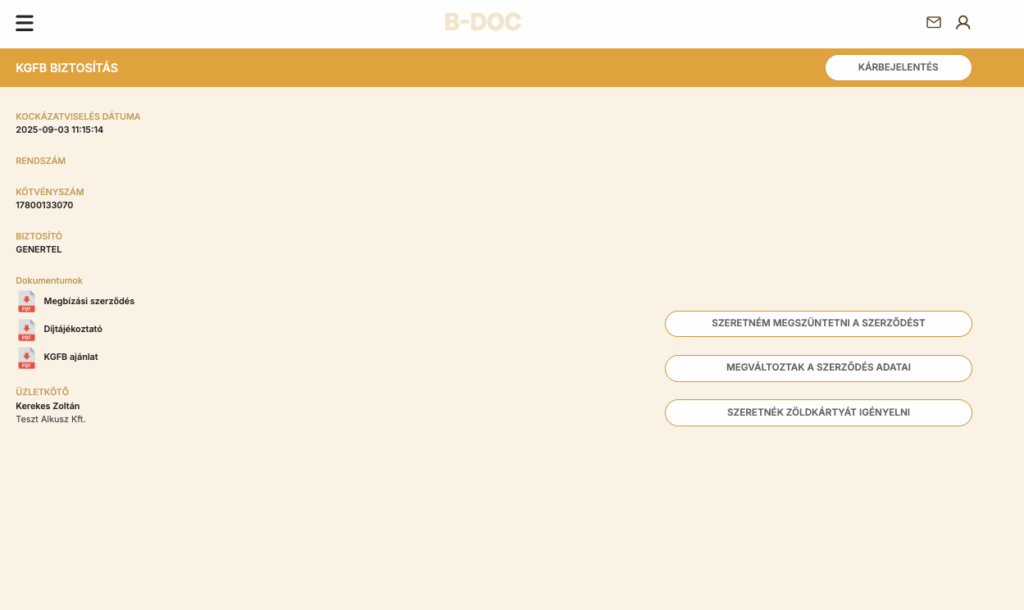Open the Díjtájékoztató document link
1024x610 pixels.
point(73,329)
